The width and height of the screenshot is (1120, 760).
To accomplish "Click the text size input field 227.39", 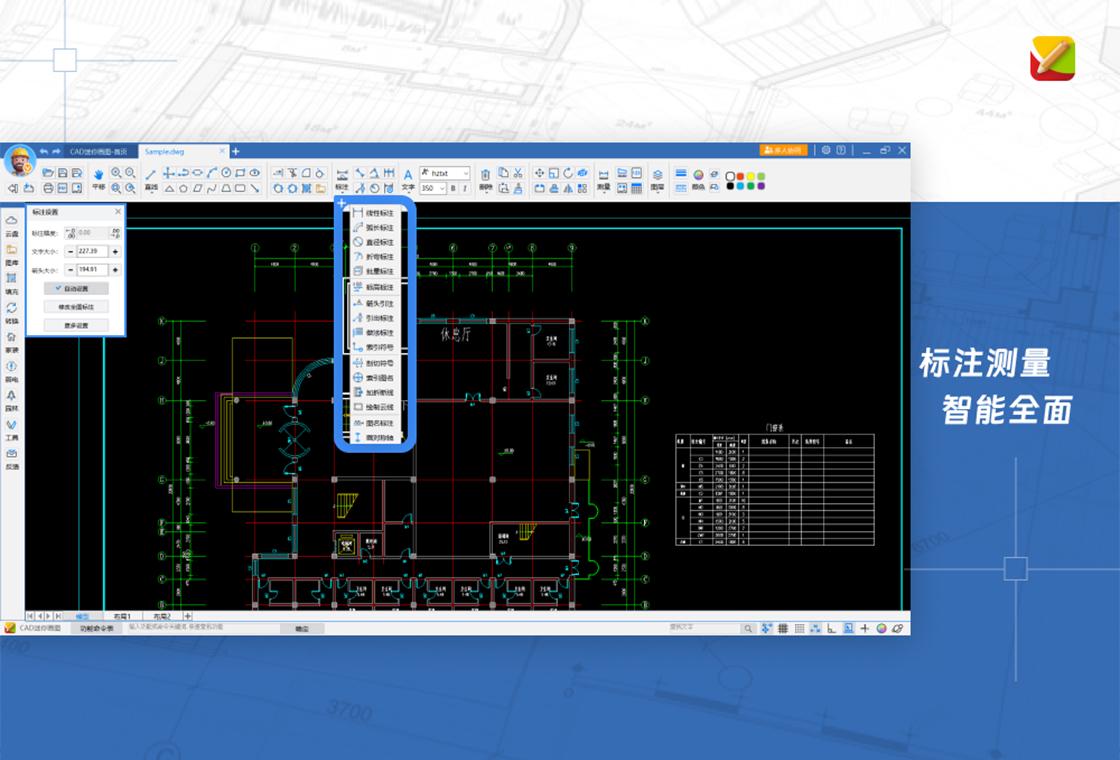I will click(92, 251).
